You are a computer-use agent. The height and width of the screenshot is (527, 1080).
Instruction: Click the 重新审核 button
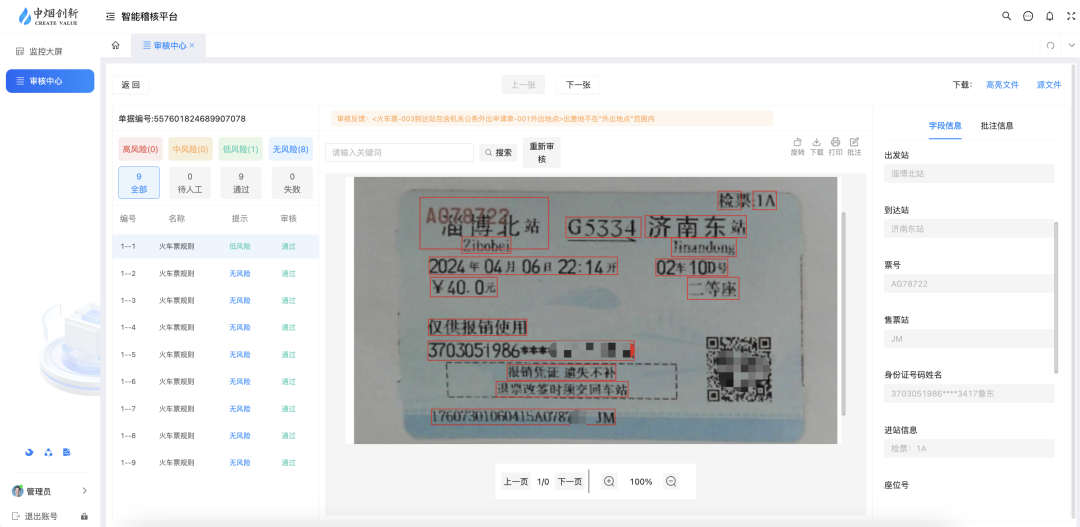click(x=542, y=152)
